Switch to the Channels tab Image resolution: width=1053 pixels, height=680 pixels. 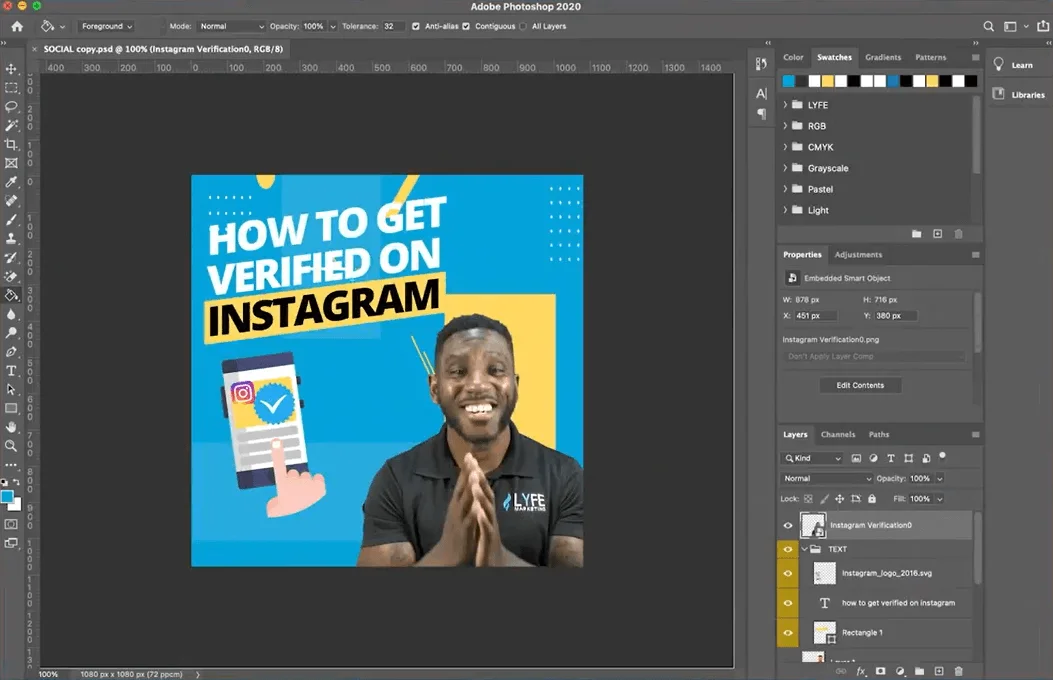coord(841,434)
